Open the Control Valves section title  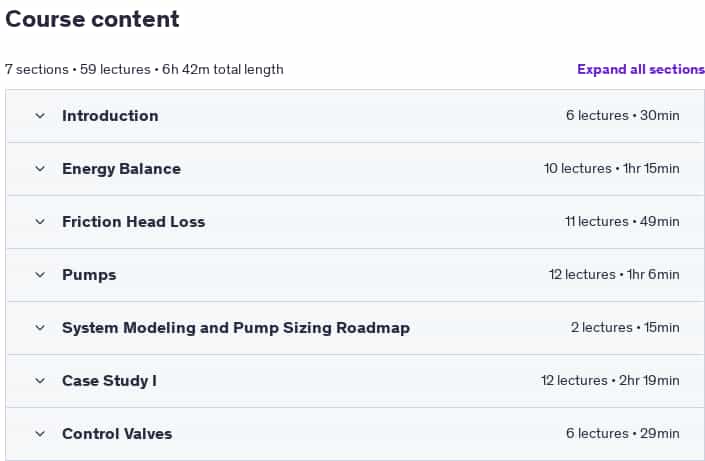tap(117, 434)
